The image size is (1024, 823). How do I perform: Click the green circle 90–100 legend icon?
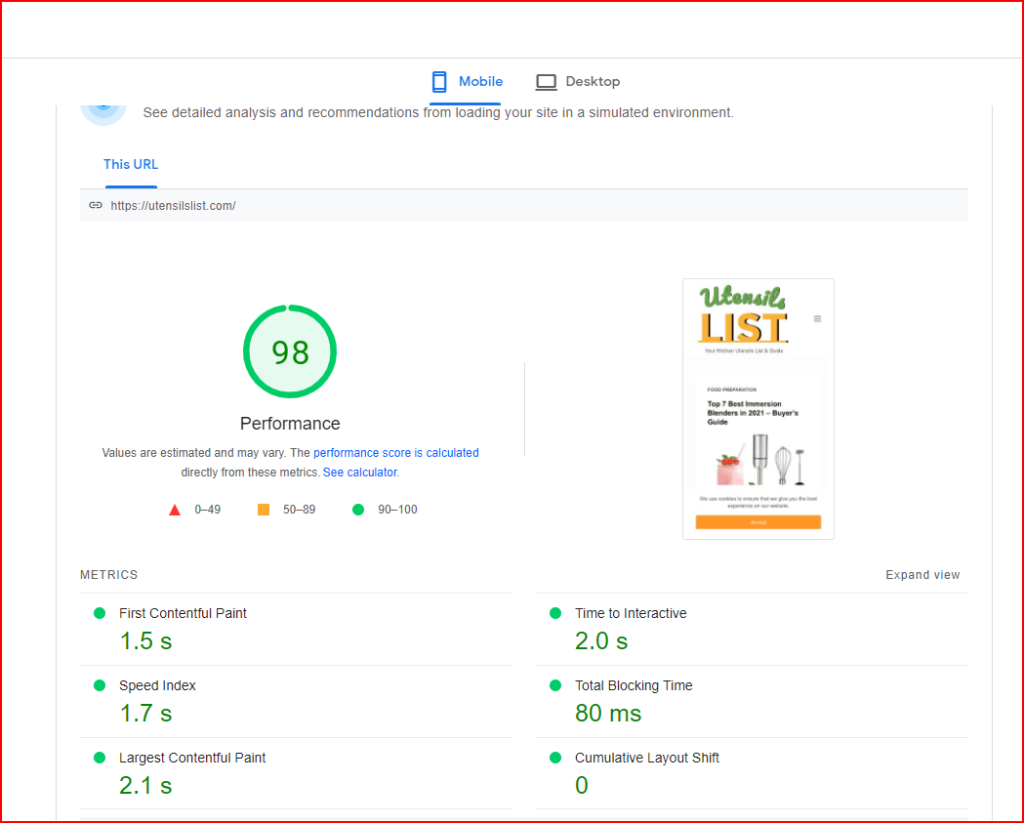(x=358, y=509)
